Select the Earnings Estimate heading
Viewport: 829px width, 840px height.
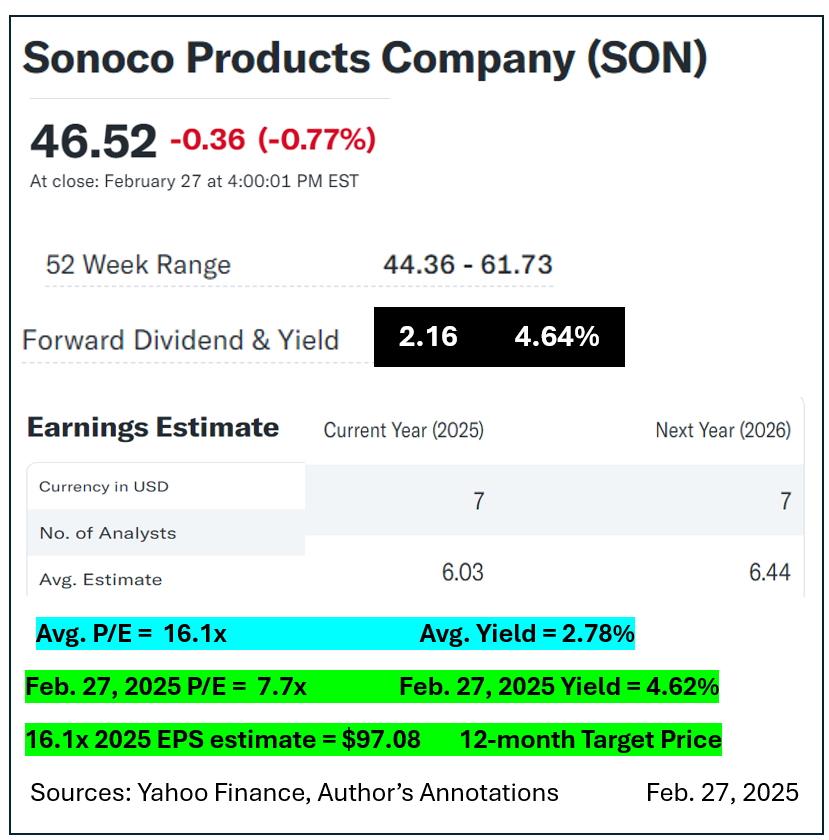coord(153,428)
